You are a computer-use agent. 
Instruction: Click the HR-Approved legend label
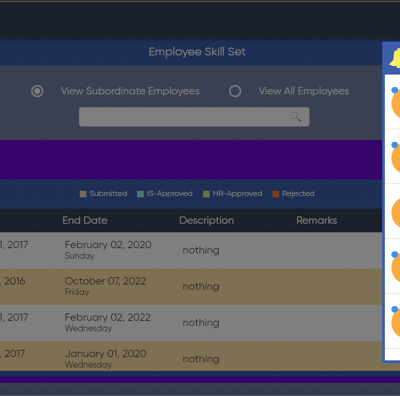[237, 194]
